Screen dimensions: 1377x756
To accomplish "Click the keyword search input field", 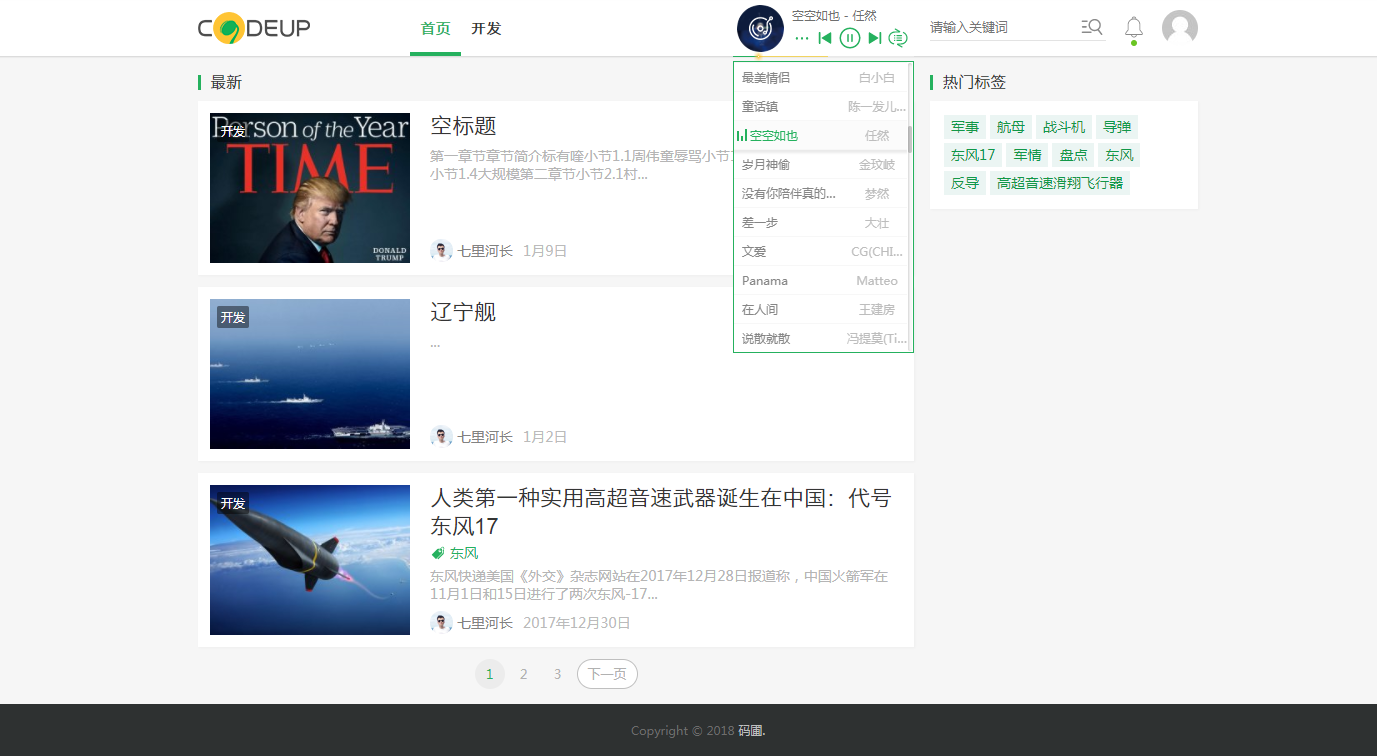I will point(1002,27).
